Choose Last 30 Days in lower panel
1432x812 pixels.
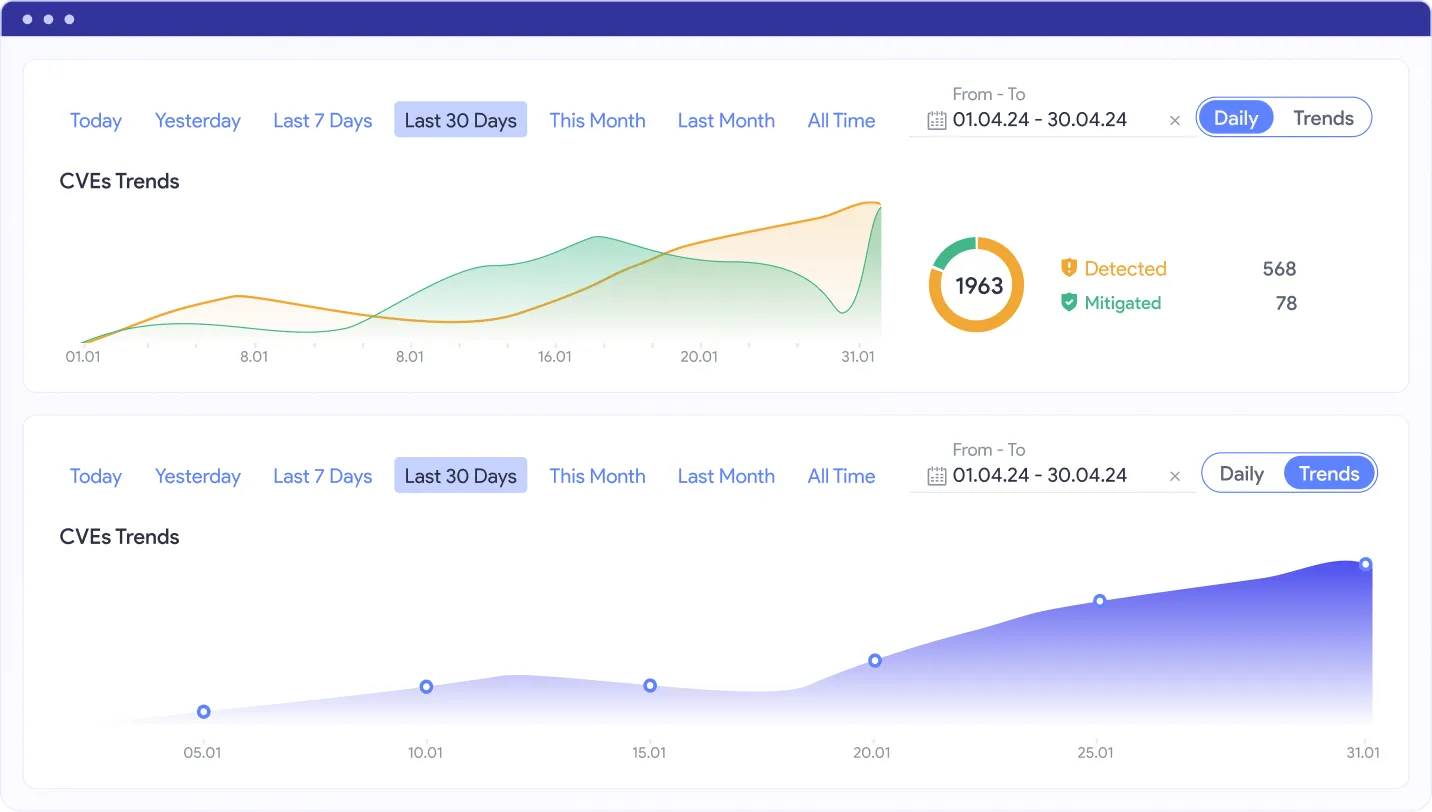coord(461,476)
